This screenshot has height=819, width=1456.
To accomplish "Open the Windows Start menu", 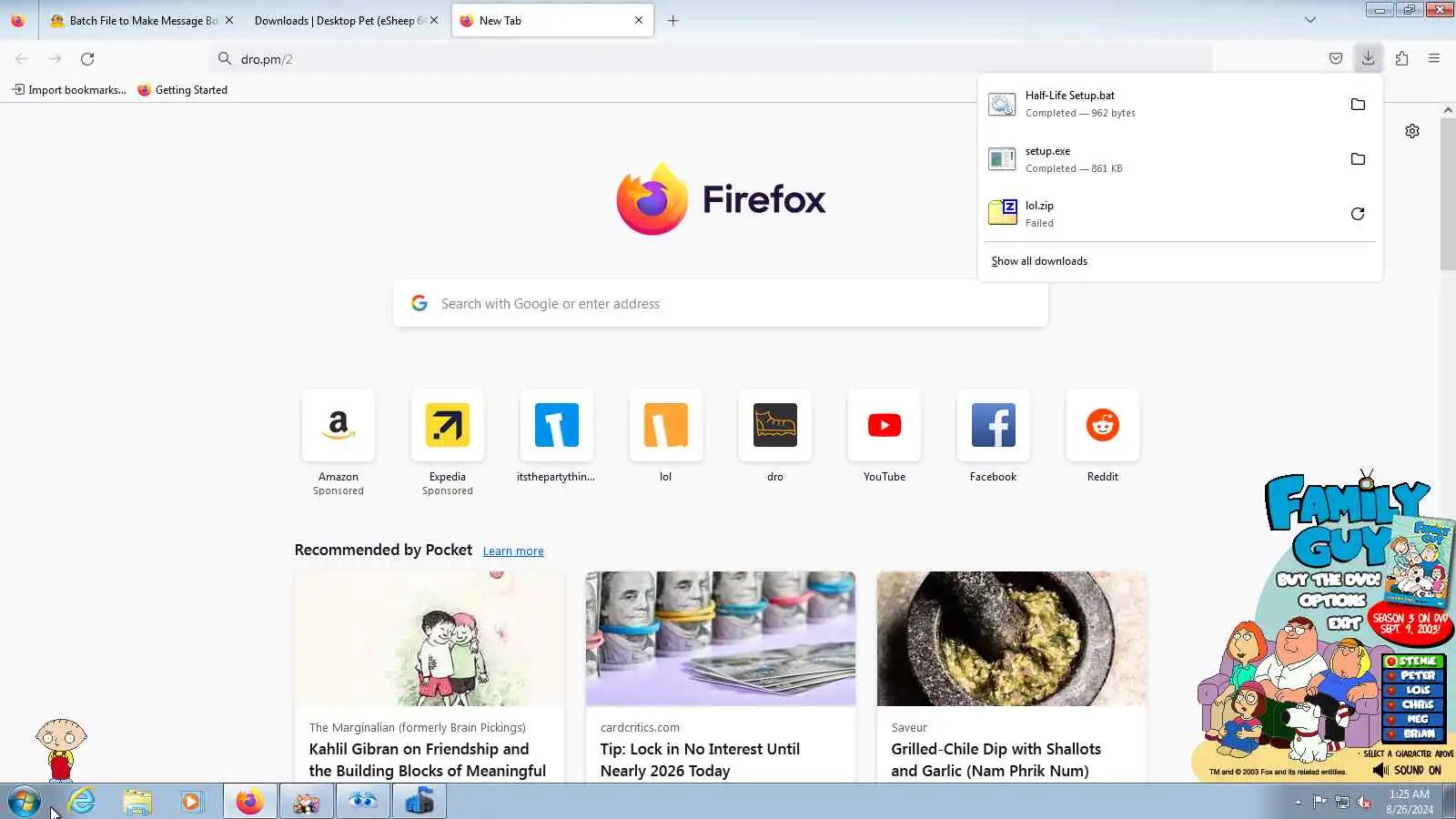I will (x=25, y=802).
